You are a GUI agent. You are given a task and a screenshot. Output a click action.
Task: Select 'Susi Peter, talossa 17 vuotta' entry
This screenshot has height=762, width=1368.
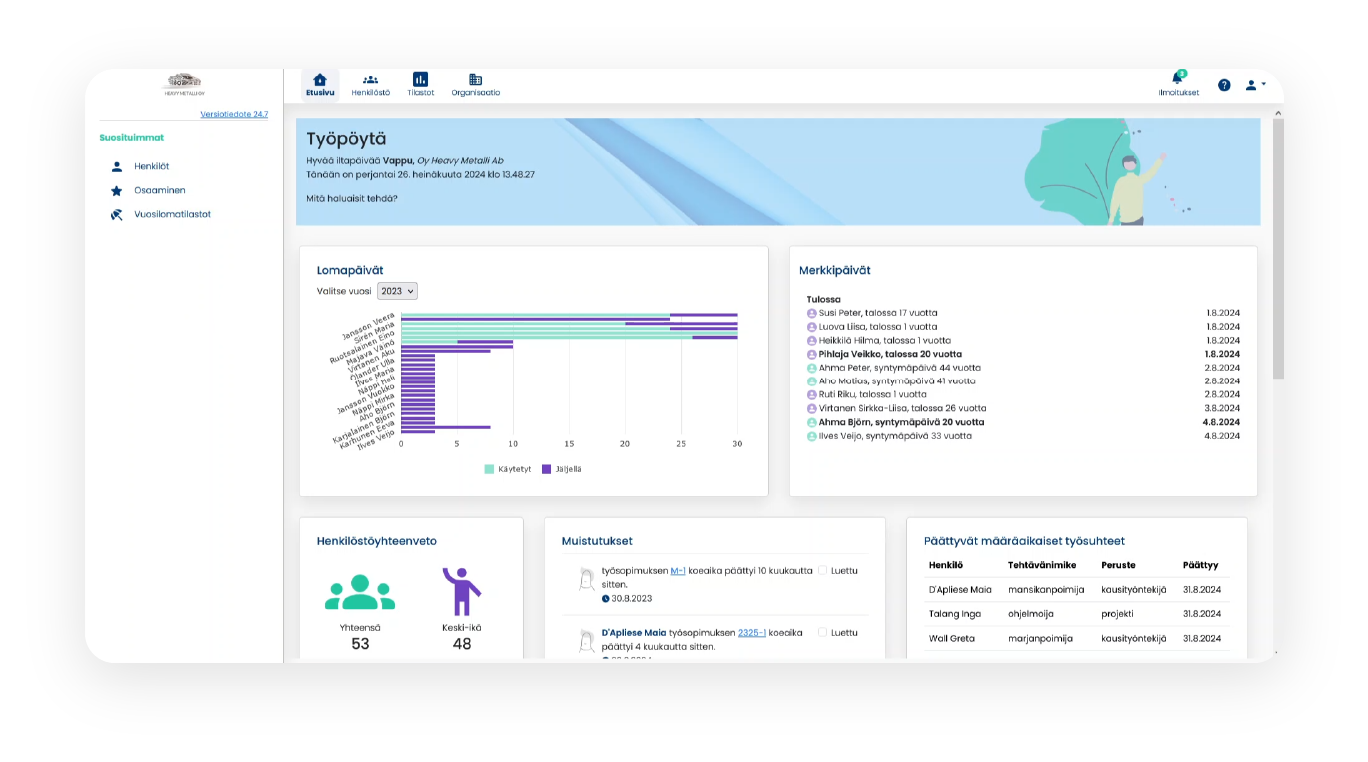tap(878, 313)
